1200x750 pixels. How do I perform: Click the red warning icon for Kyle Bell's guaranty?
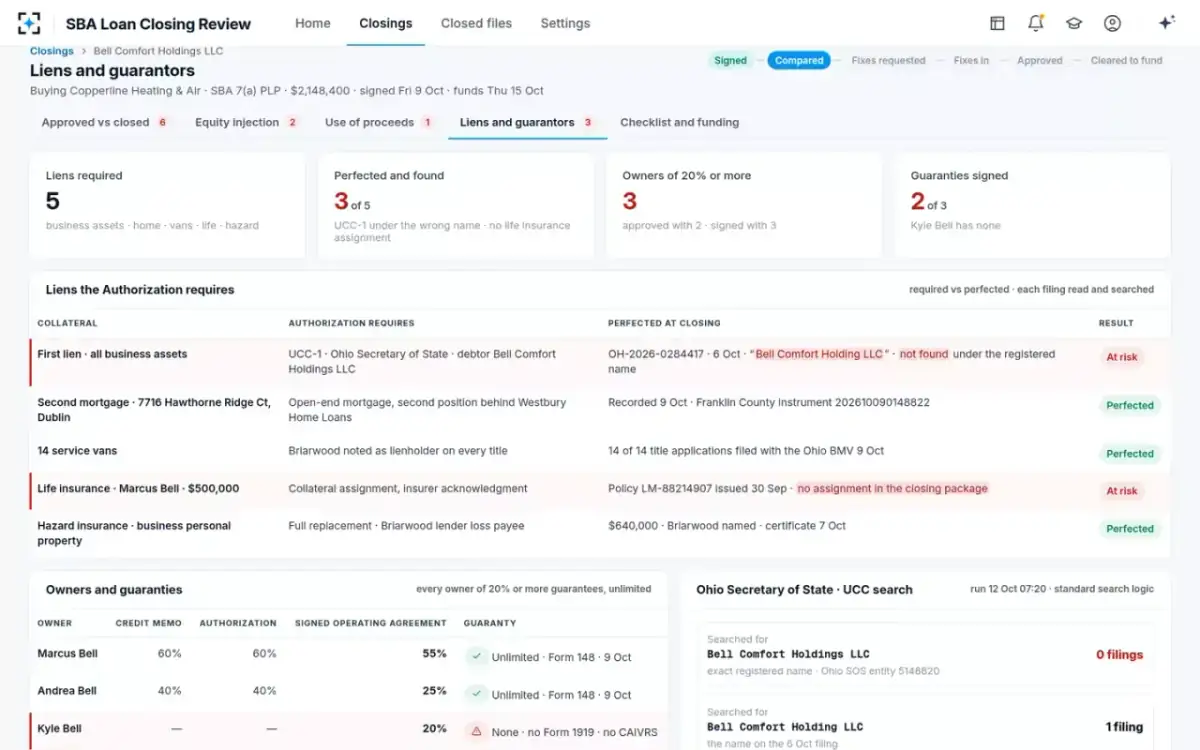476,731
